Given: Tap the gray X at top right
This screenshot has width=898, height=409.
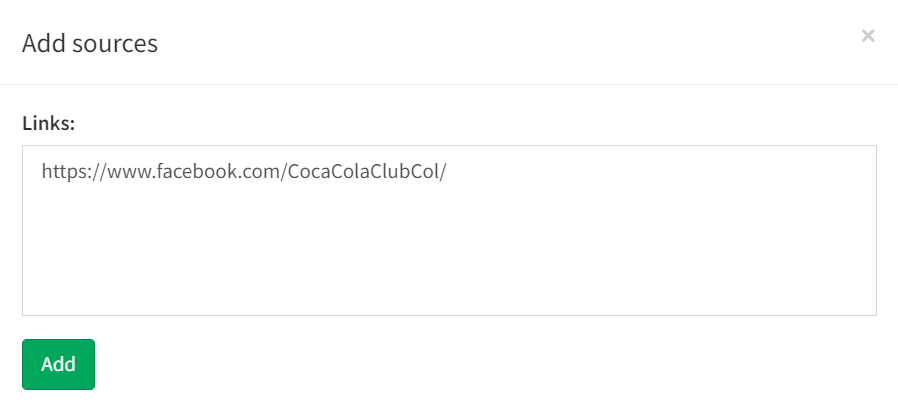Looking at the screenshot, I should coord(868,36).
